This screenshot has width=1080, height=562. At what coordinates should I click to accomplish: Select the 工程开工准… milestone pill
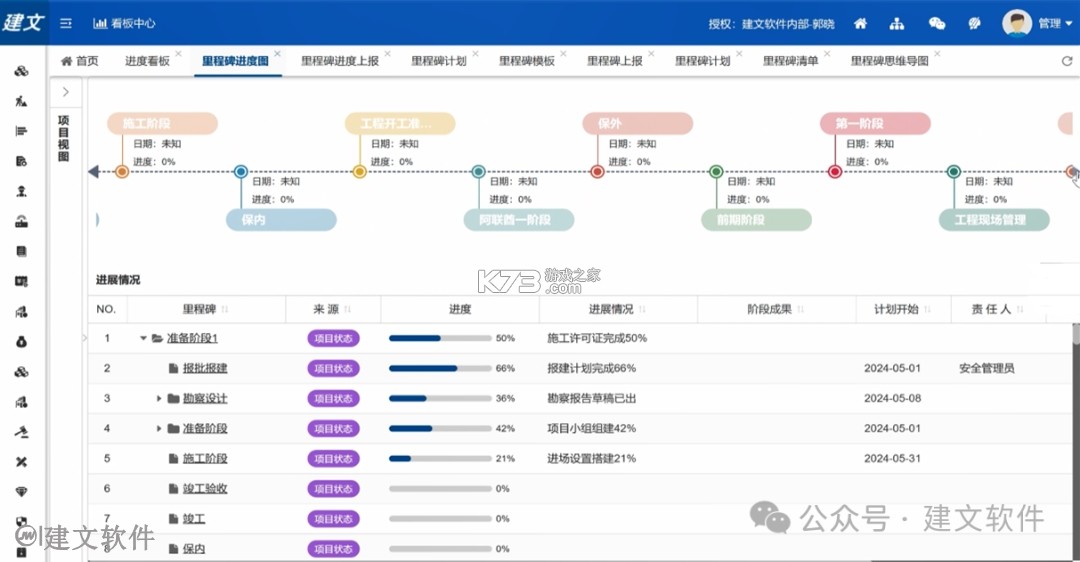point(400,123)
